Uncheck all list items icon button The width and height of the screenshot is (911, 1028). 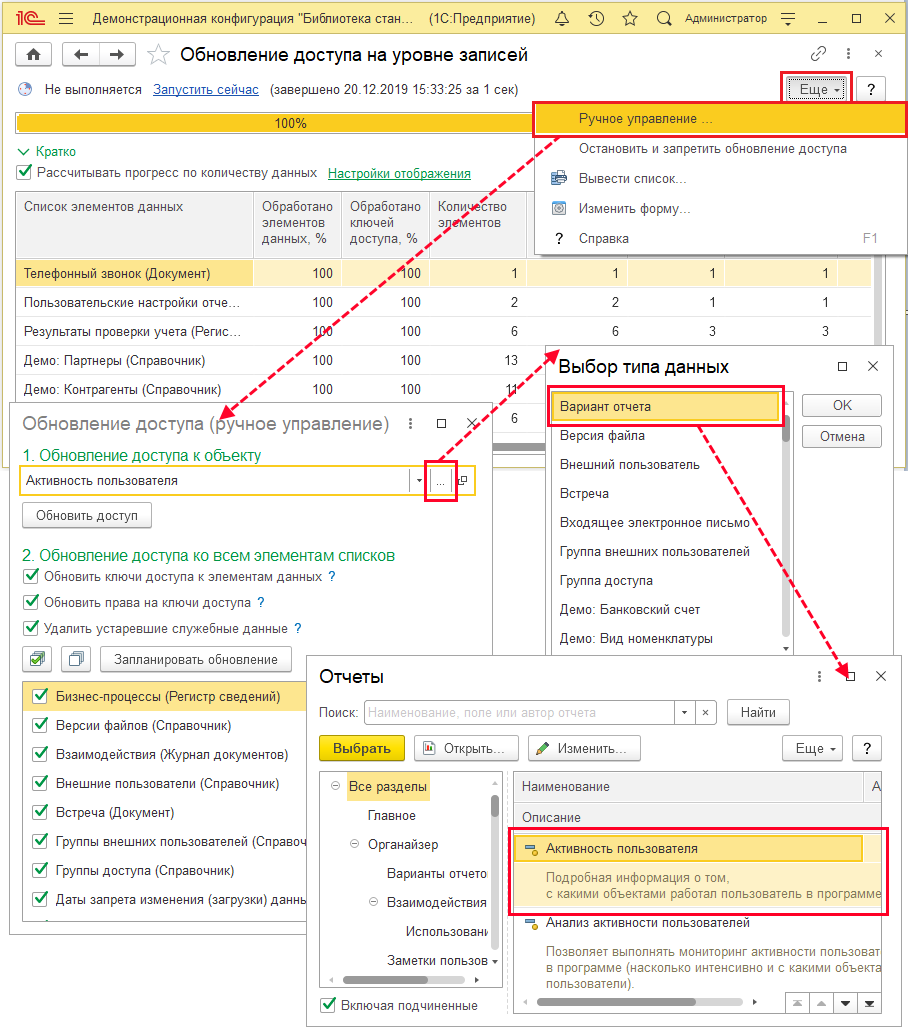[x=76, y=659]
